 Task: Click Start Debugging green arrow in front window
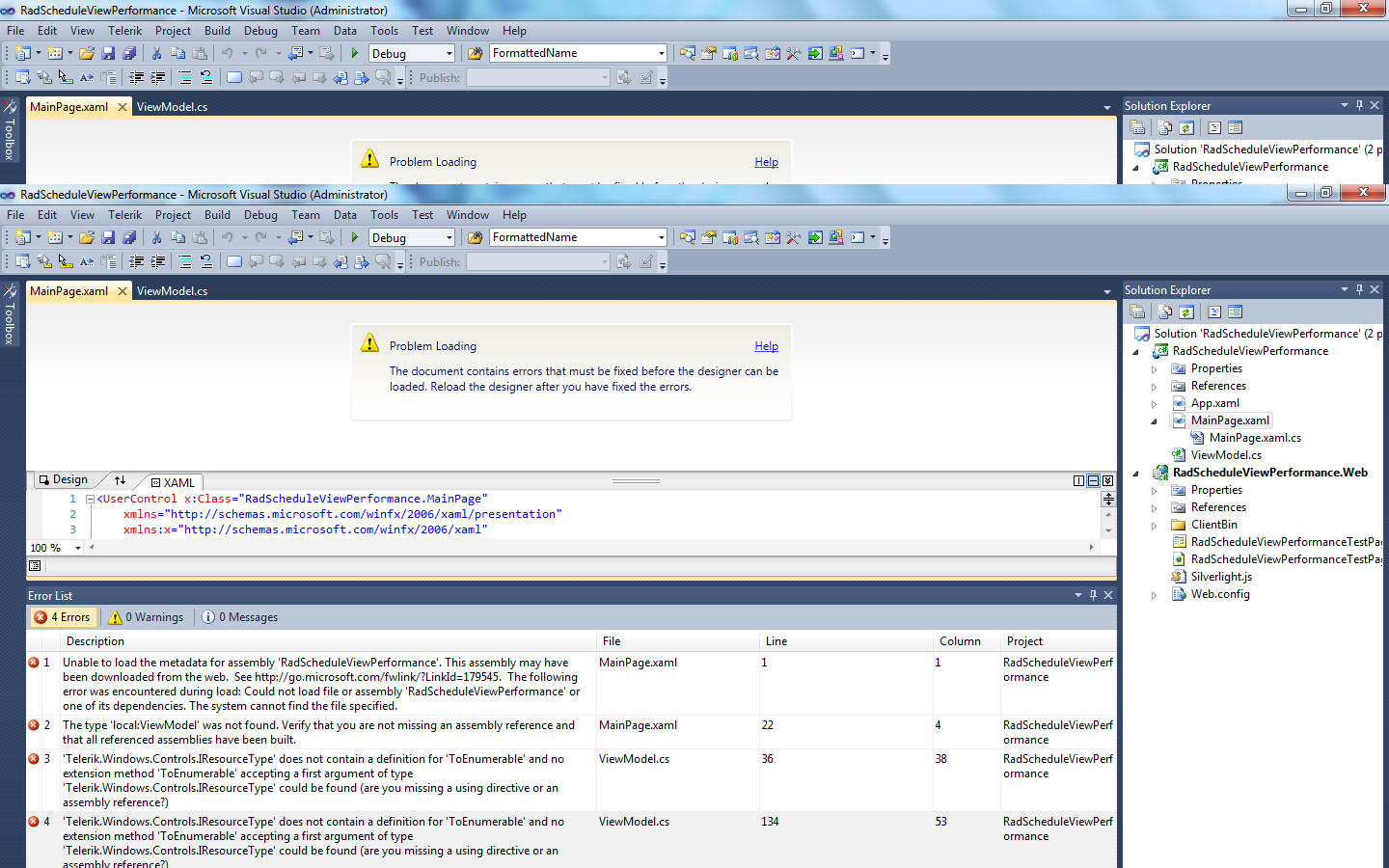[x=354, y=237]
